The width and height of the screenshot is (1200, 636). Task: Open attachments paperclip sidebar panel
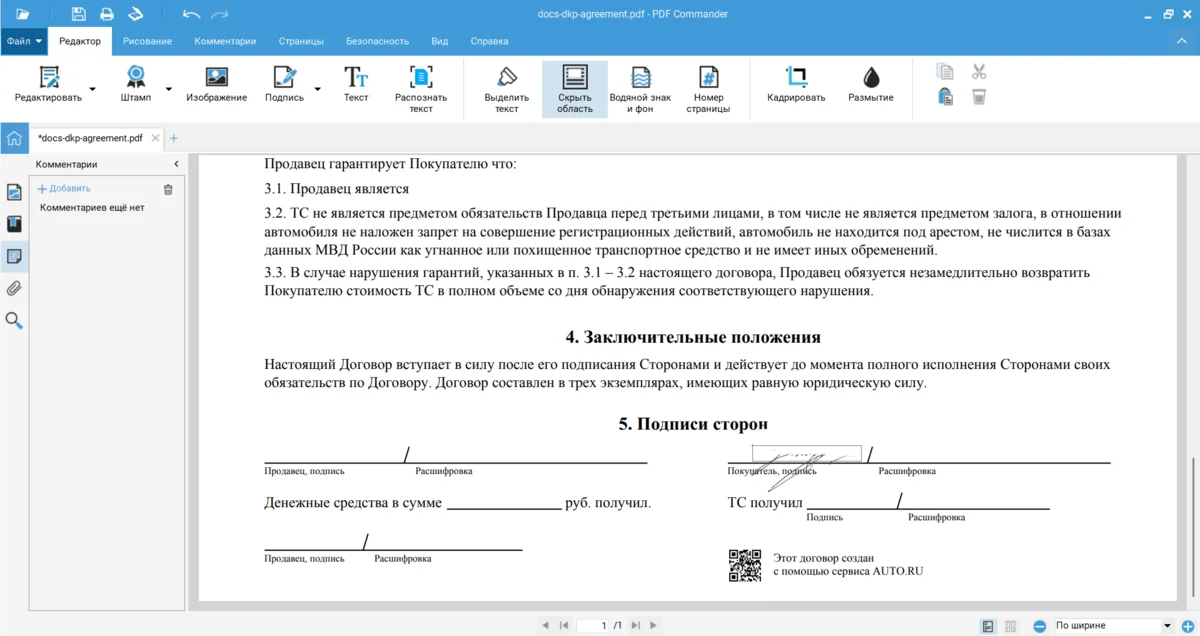[x=14, y=289]
